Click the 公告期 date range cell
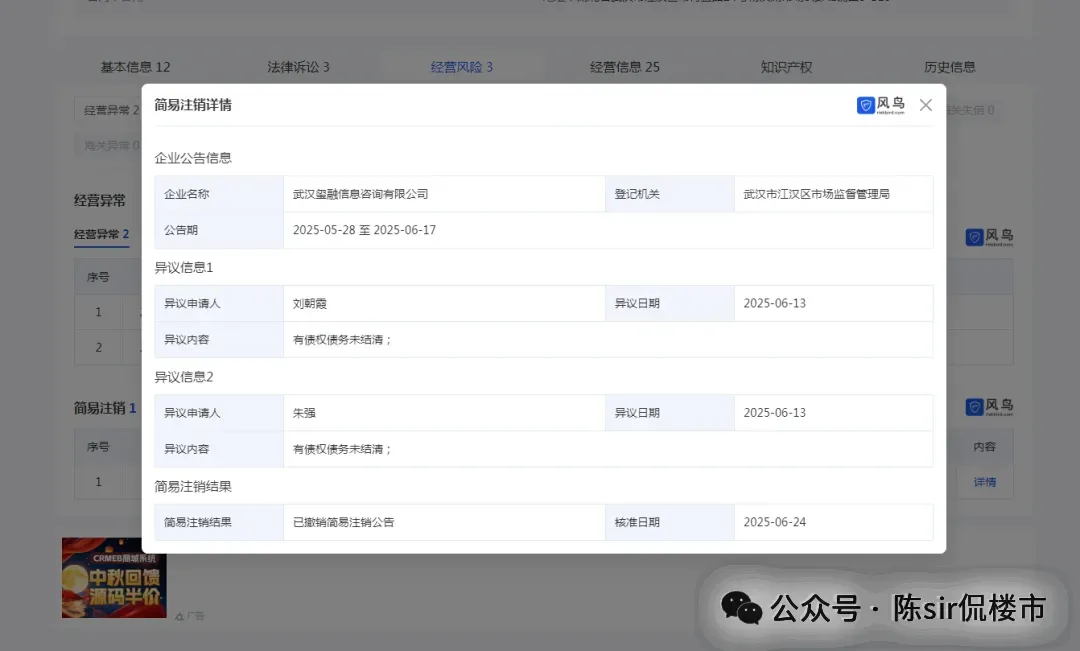Viewport: 1080px width, 651px height. click(x=366, y=229)
